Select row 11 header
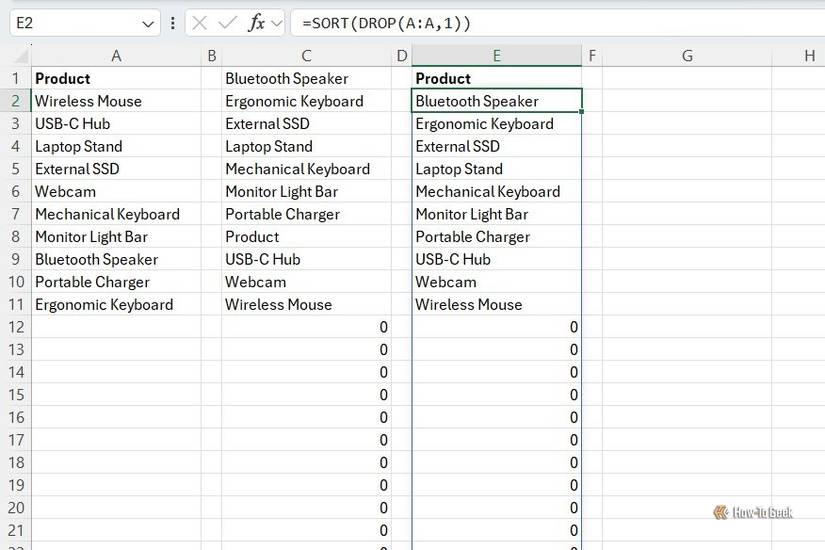Viewport: 825px width, 550px height. [16, 305]
